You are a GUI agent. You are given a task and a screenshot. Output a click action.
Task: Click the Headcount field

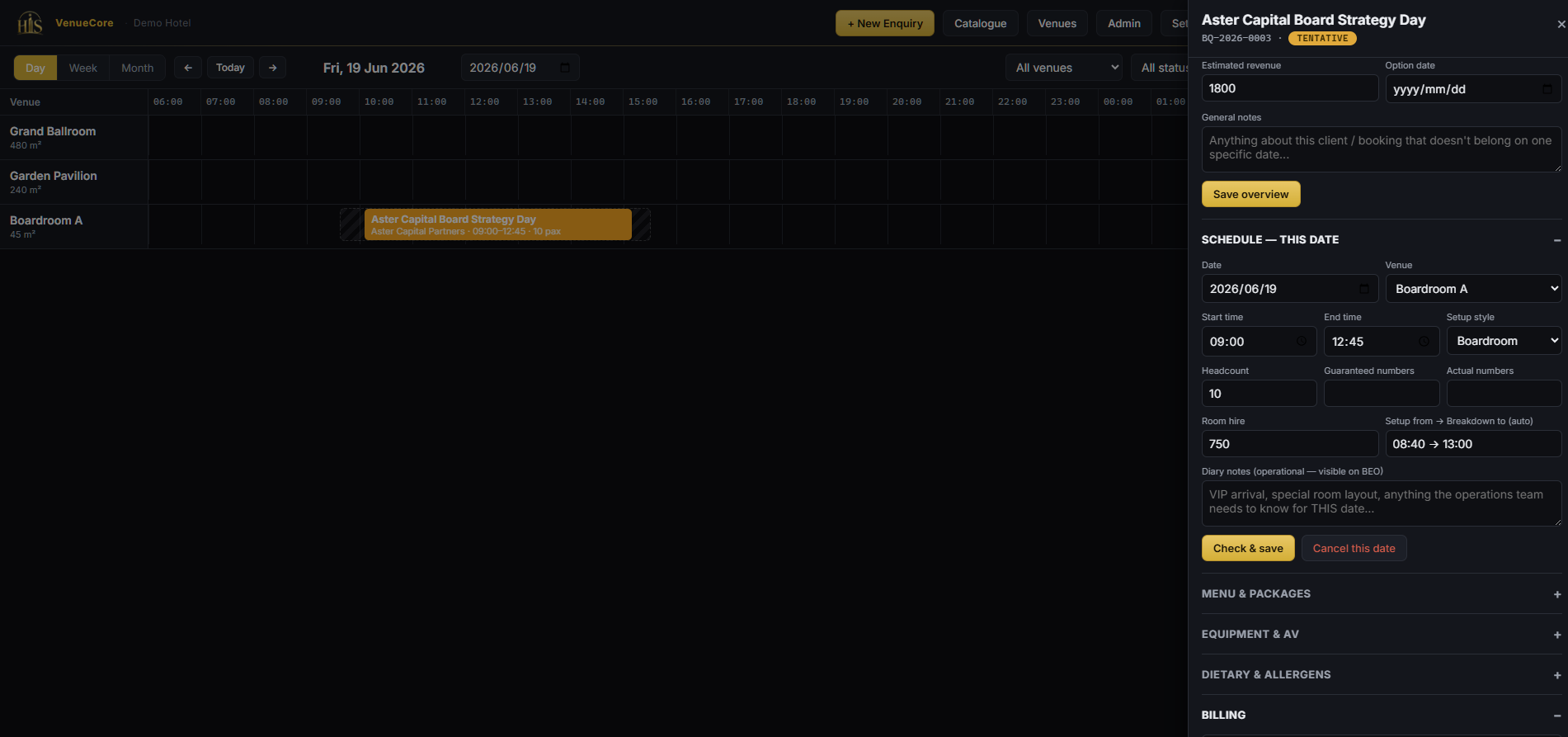[1259, 394]
